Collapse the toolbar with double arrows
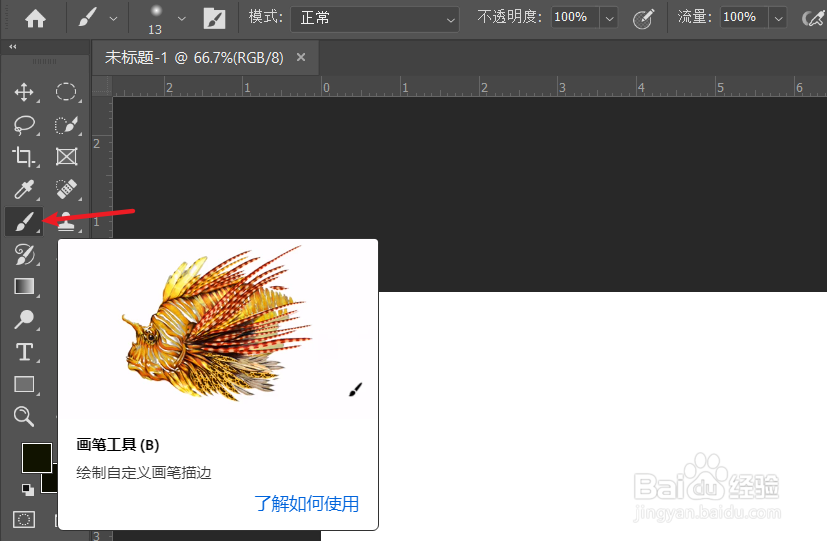This screenshot has width=827, height=541. coord(13,47)
